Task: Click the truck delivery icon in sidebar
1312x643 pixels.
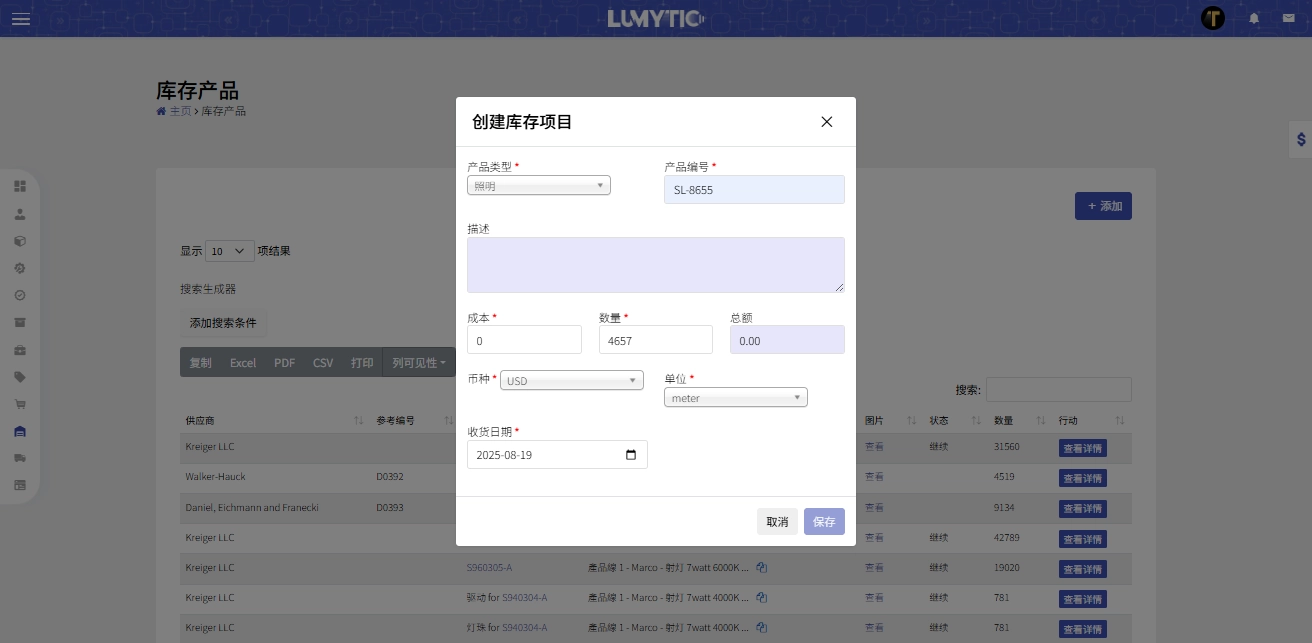Action: point(20,458)
